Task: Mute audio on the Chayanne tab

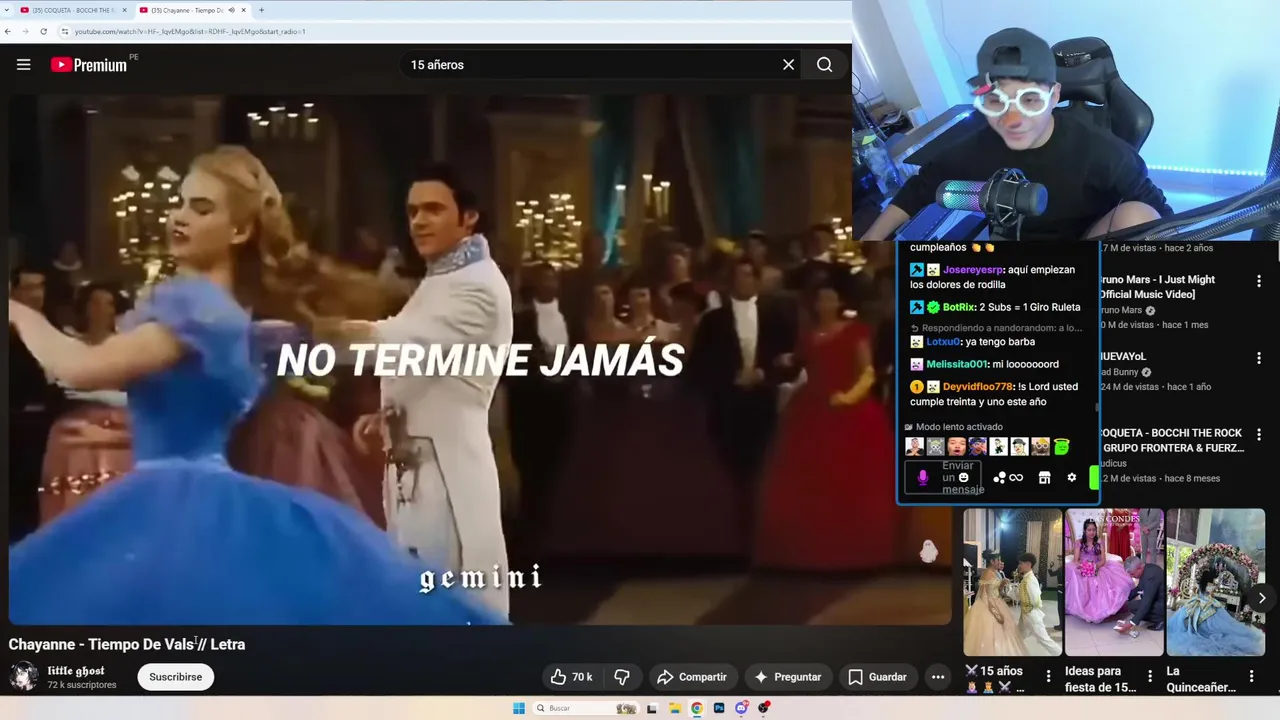Action: coord(231,10)
